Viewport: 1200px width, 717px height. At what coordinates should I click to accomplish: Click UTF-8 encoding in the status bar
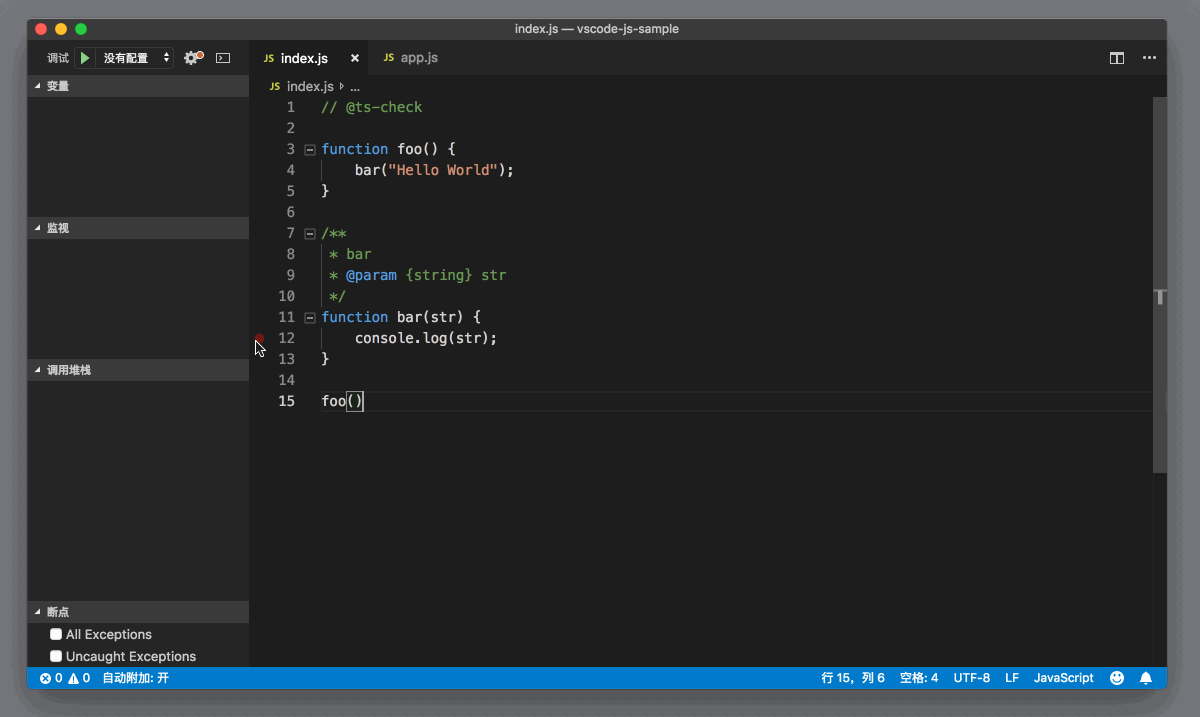pos(971,677)
